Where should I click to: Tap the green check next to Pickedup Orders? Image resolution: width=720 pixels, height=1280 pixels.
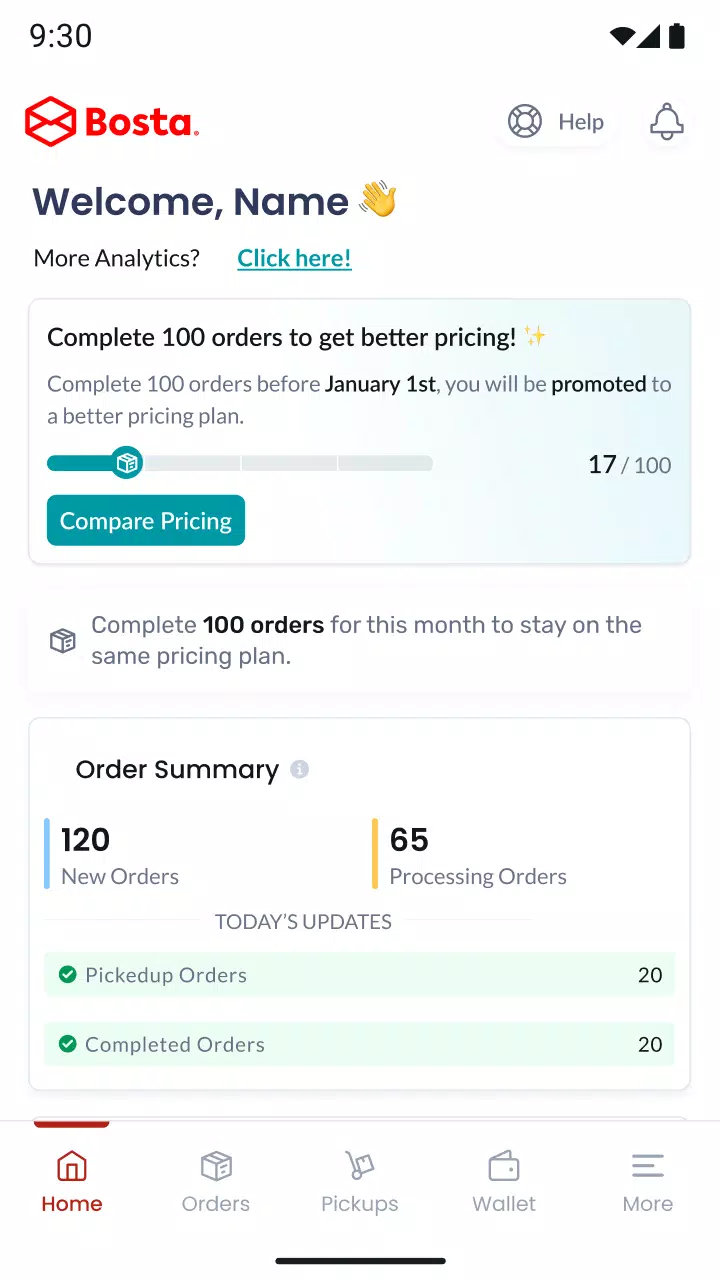point(68,974)
